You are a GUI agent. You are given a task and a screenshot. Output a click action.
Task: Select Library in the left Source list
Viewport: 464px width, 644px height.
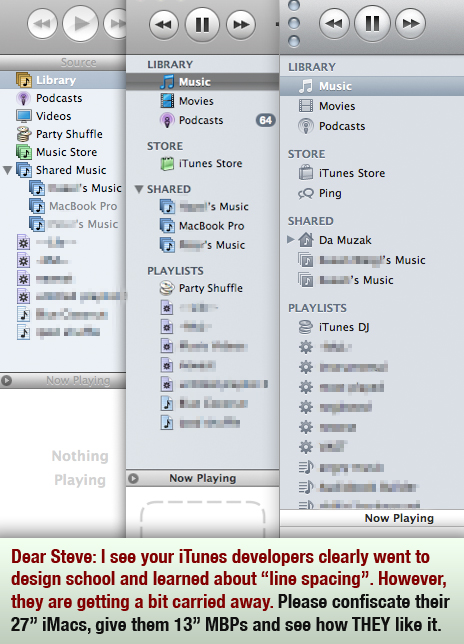(x=63, y=80)
